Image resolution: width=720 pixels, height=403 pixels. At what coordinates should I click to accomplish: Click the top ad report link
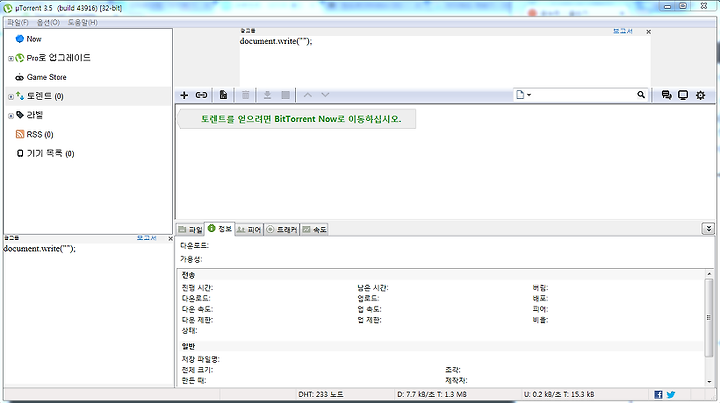(x=623, y=31)
